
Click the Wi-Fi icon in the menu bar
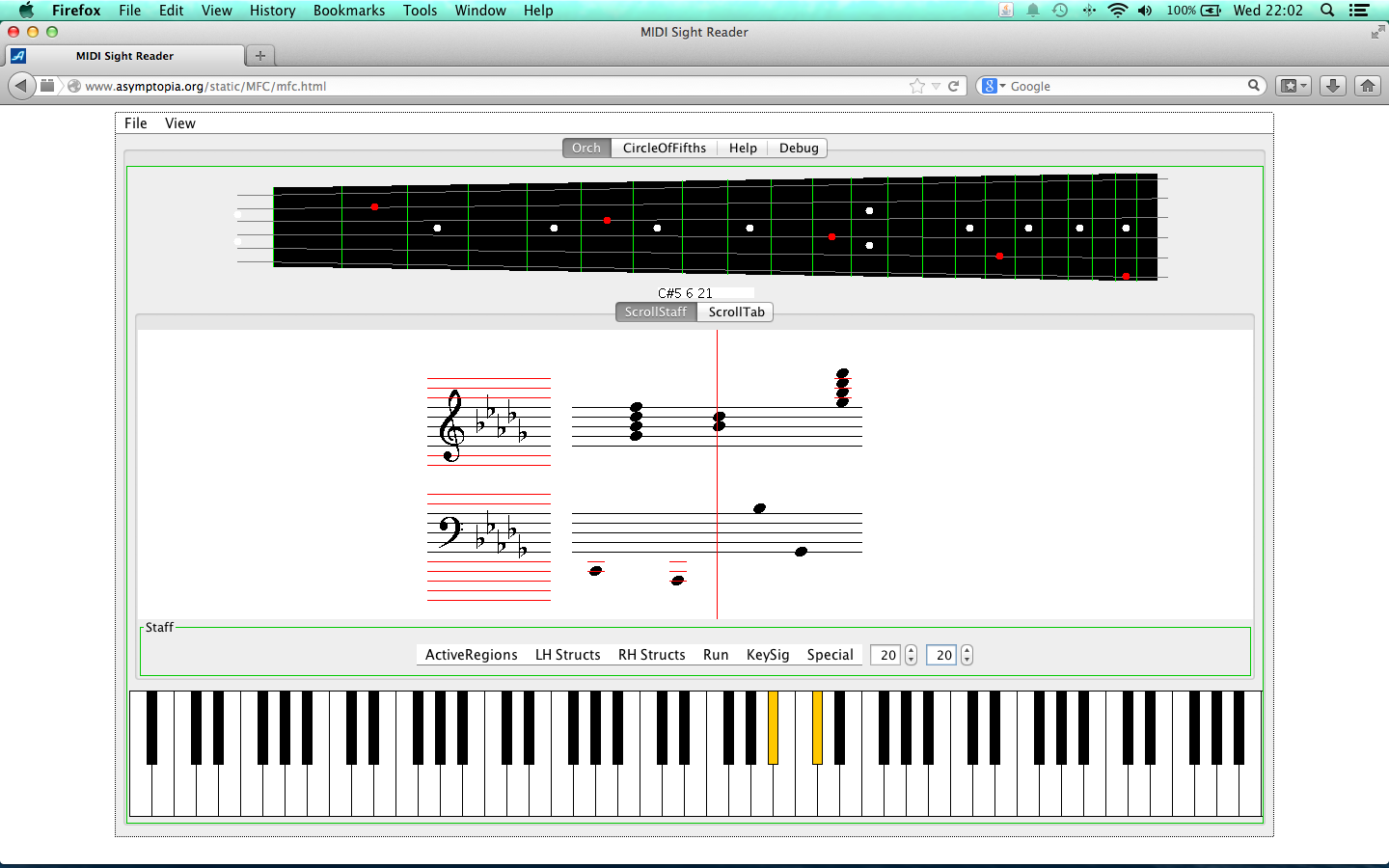(1118, 11)
